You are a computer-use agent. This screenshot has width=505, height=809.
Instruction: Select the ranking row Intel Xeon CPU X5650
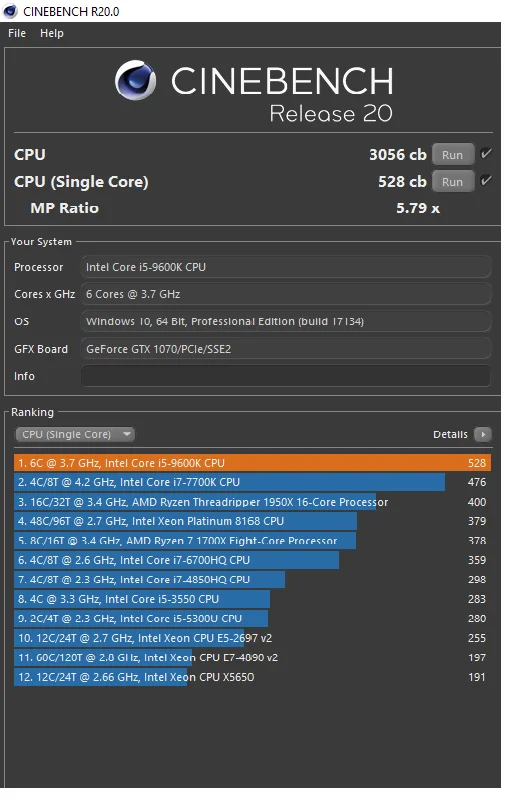click(252, 677)
